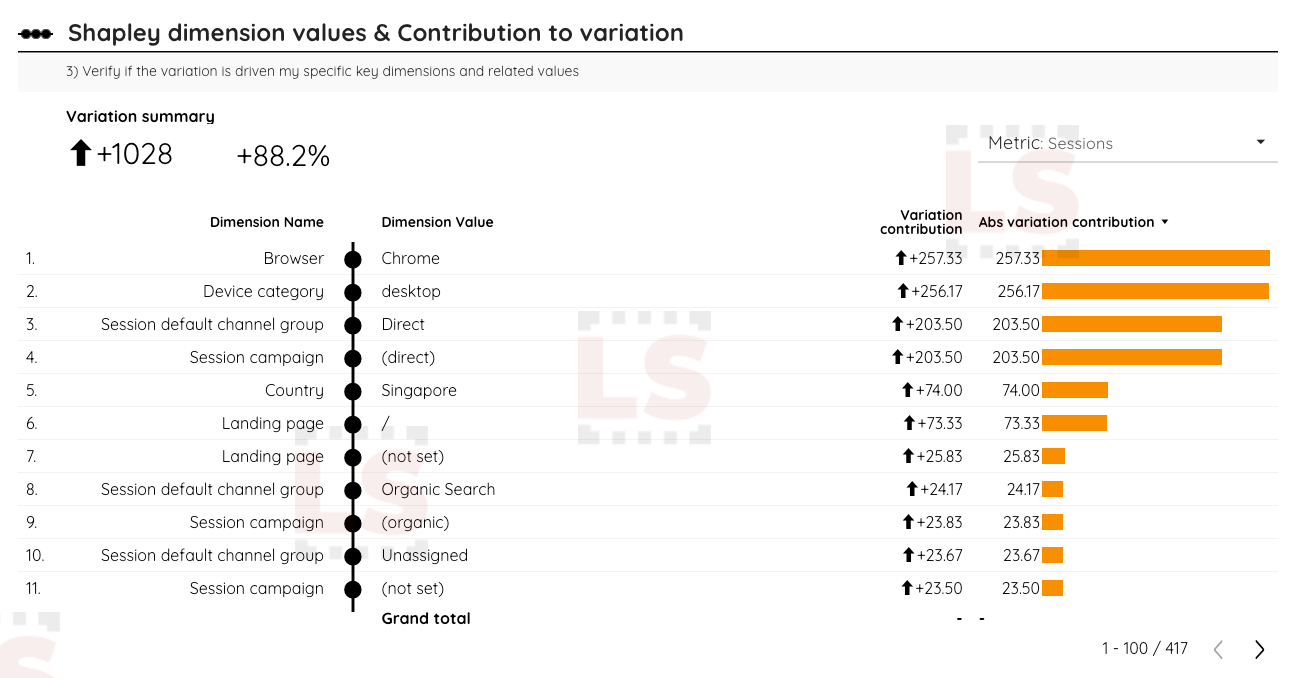Select the timeline dot next to Organic Search
The image size is (1297, 678).
[x=352, y=489]
